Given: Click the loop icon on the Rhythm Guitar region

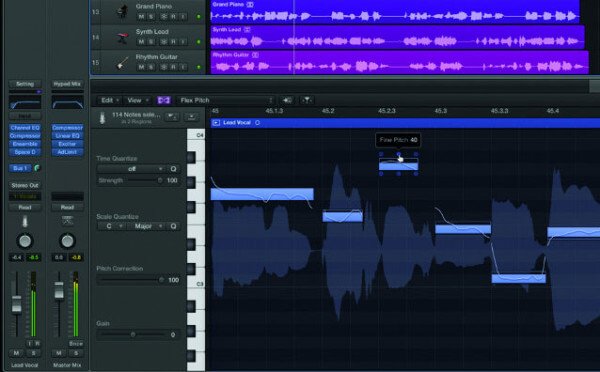Looking at the screenshot, I should coord(255,55).
